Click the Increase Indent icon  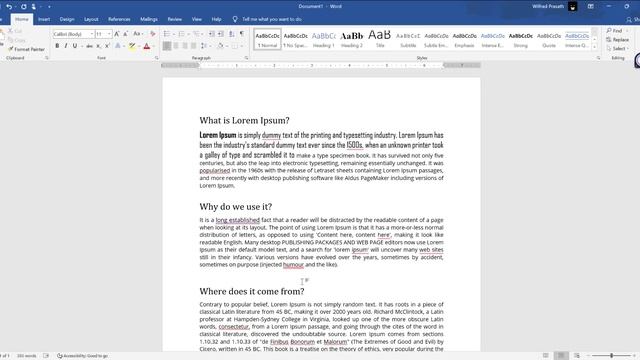(x=220, y=34)
